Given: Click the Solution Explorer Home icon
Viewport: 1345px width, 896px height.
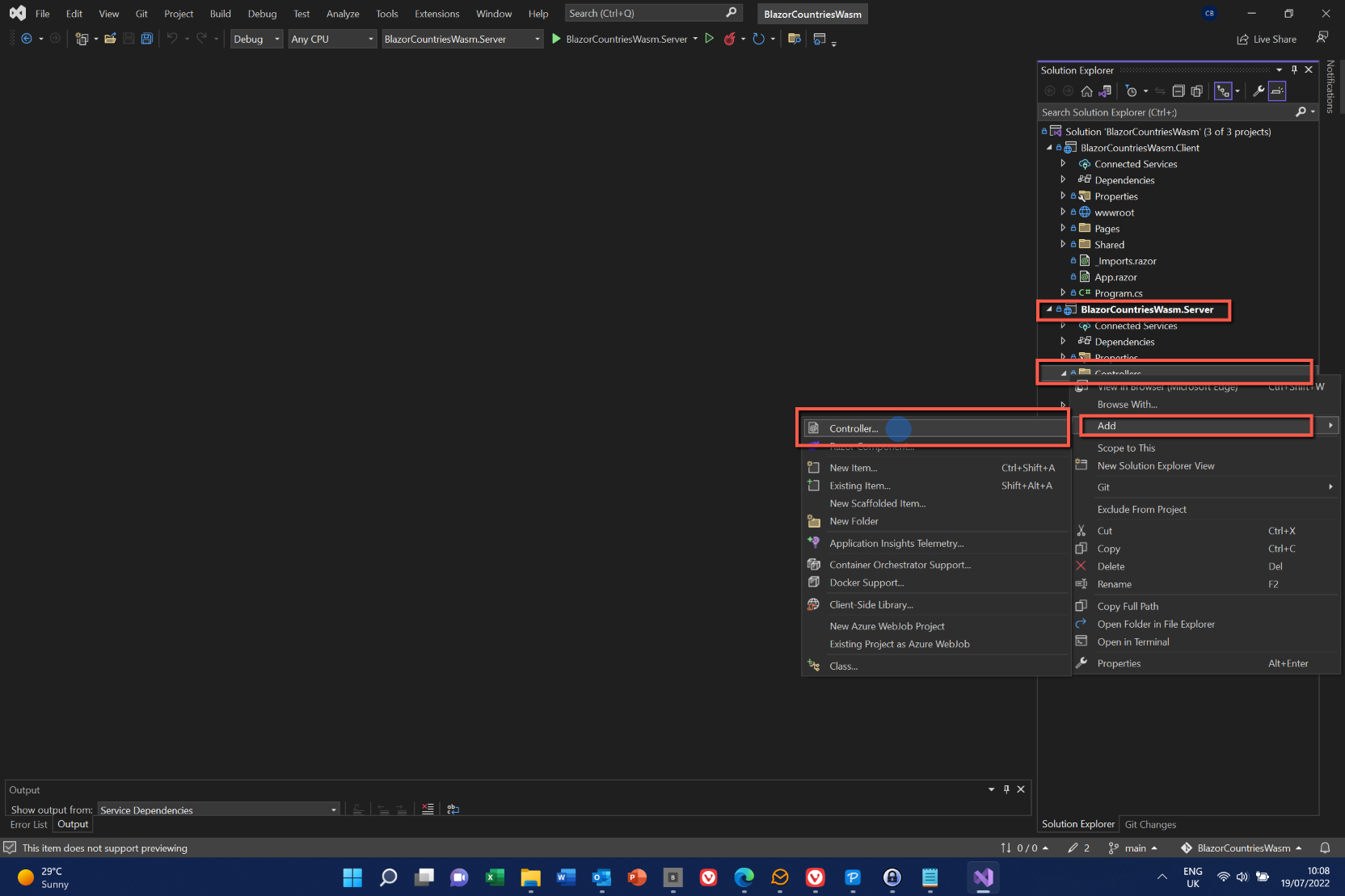Looking at the screenshot, I should (x=1086, y=91).
